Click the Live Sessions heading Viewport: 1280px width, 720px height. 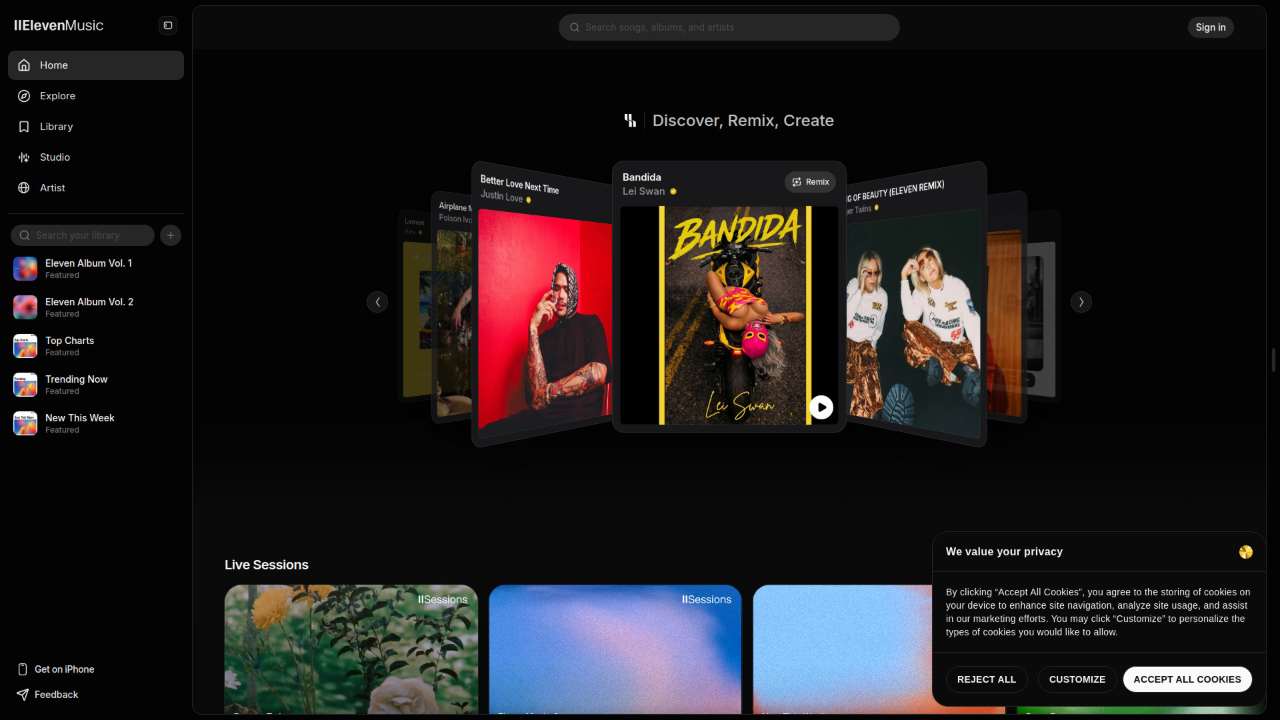266,565
